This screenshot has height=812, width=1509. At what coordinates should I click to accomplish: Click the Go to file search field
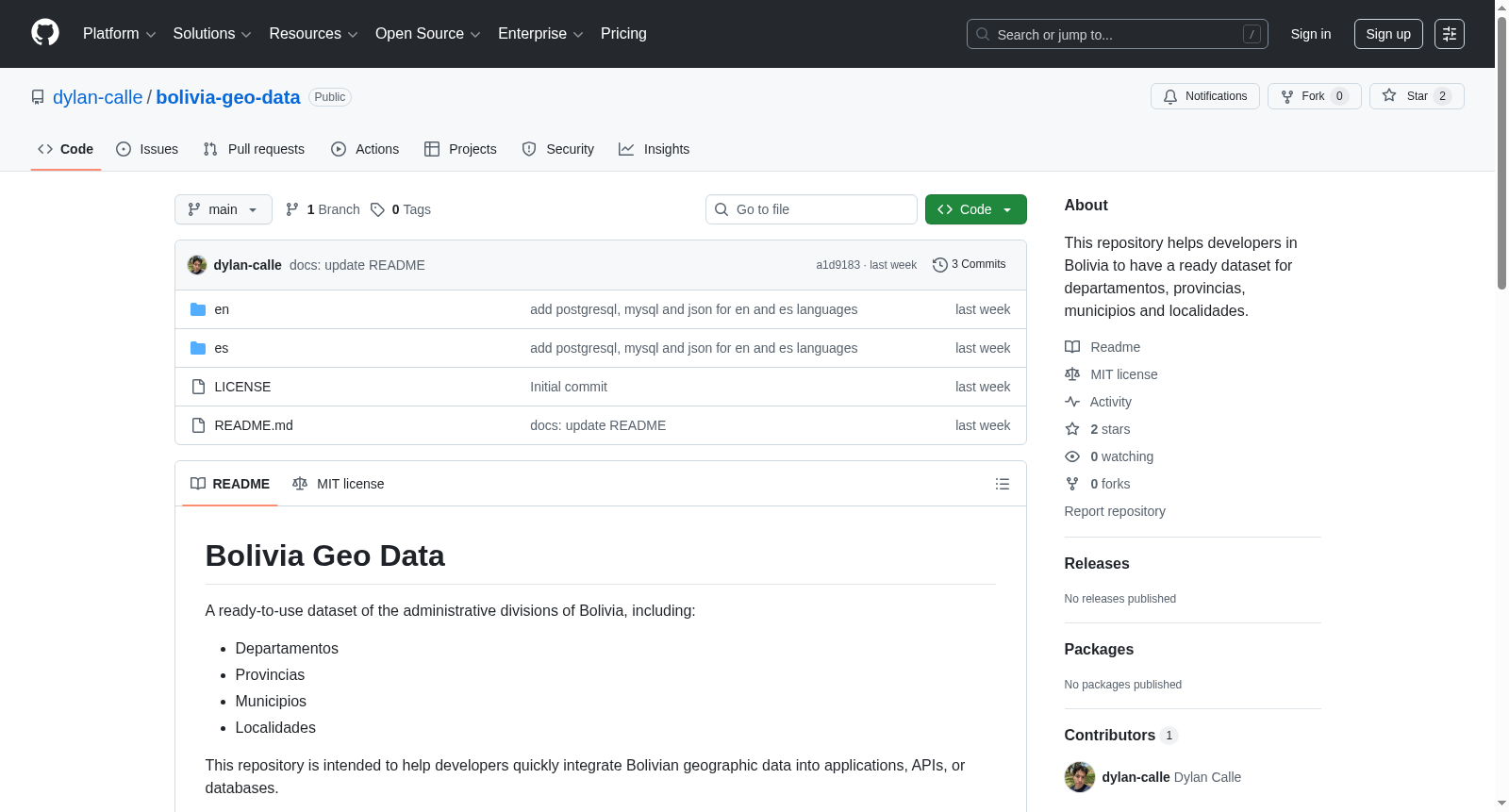pos(811,209)
